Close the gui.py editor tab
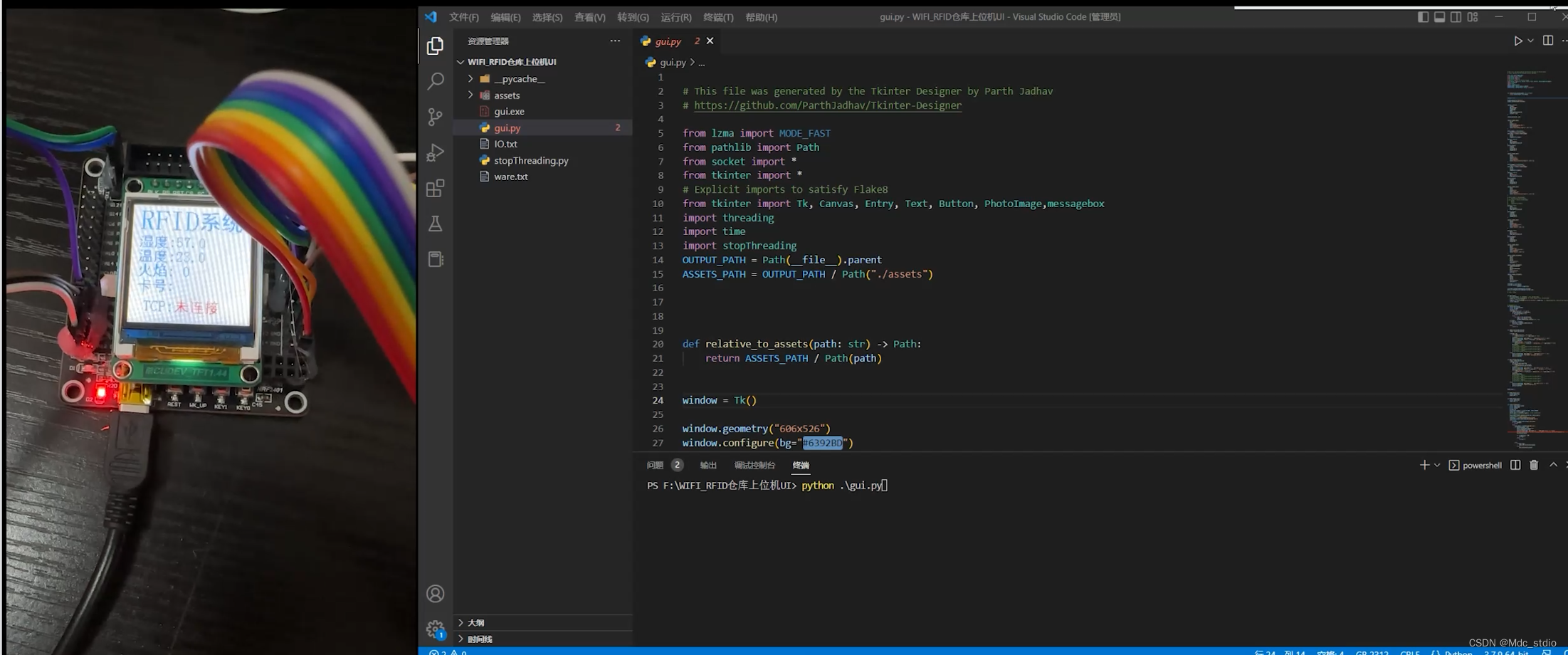 [x=710, y=41]
